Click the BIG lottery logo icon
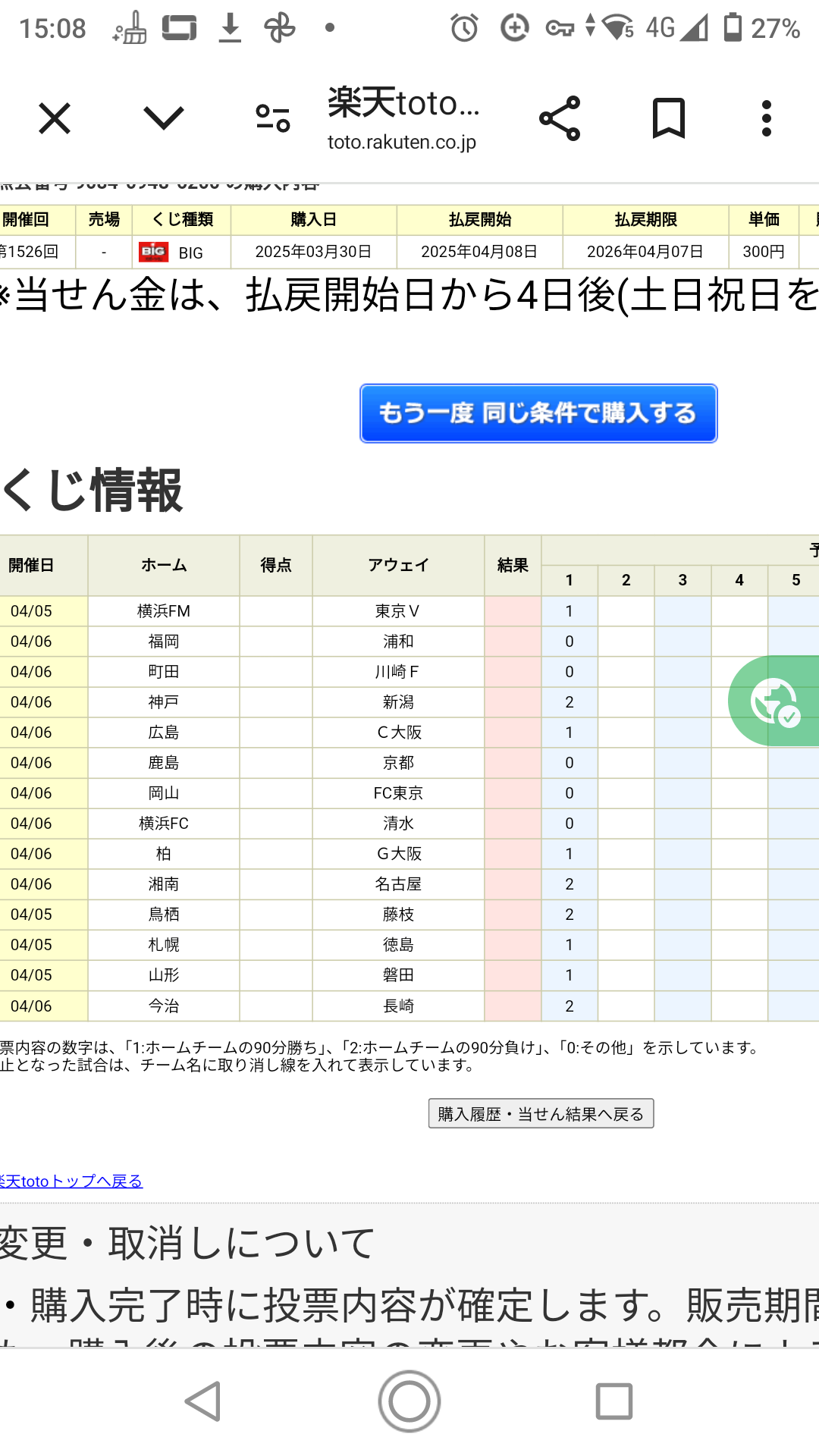819x1456 pixels. (x=153, y=252)
